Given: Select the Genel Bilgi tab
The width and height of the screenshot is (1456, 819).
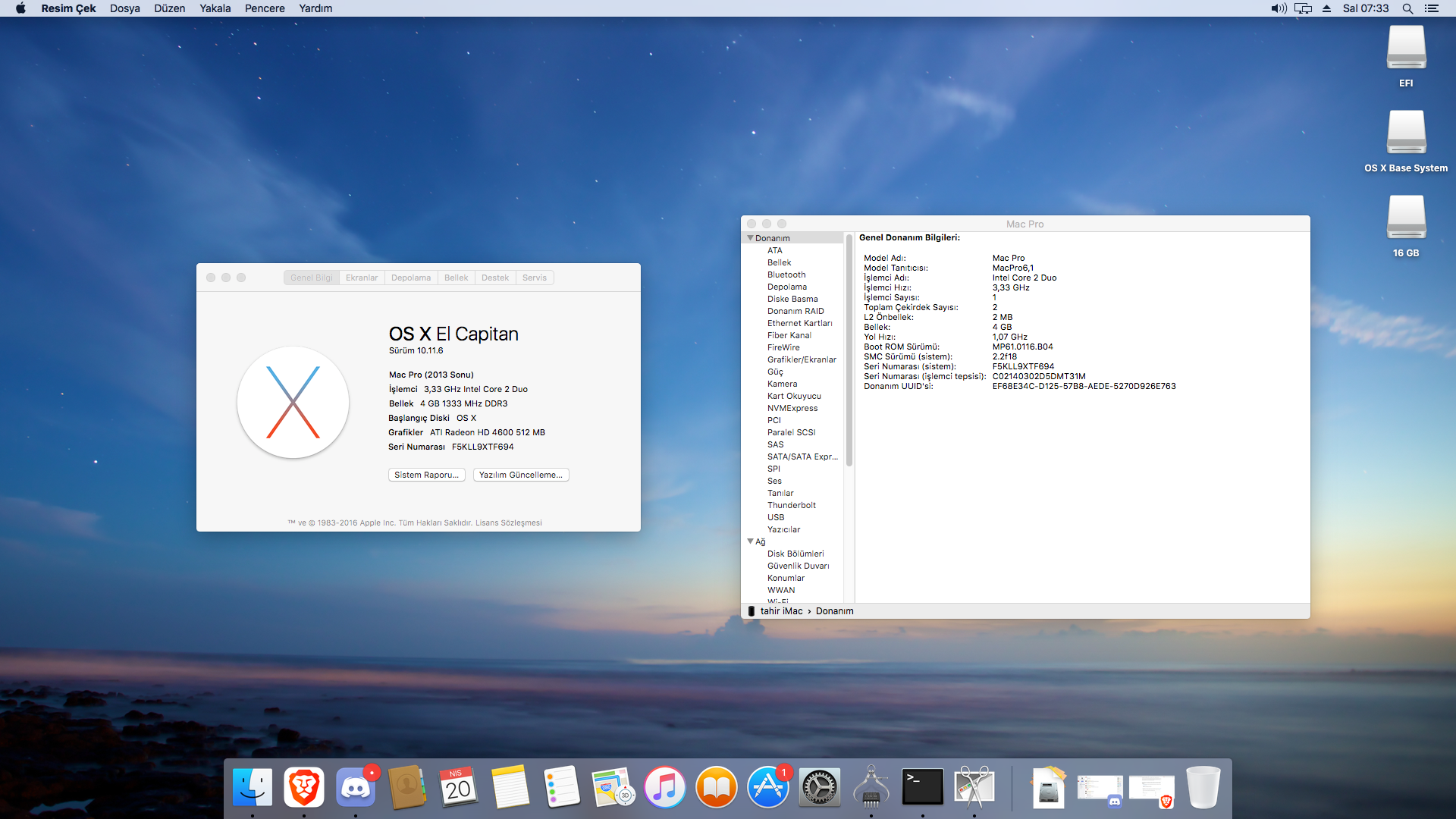Looking at the screenshot, I should click(312, 278).
